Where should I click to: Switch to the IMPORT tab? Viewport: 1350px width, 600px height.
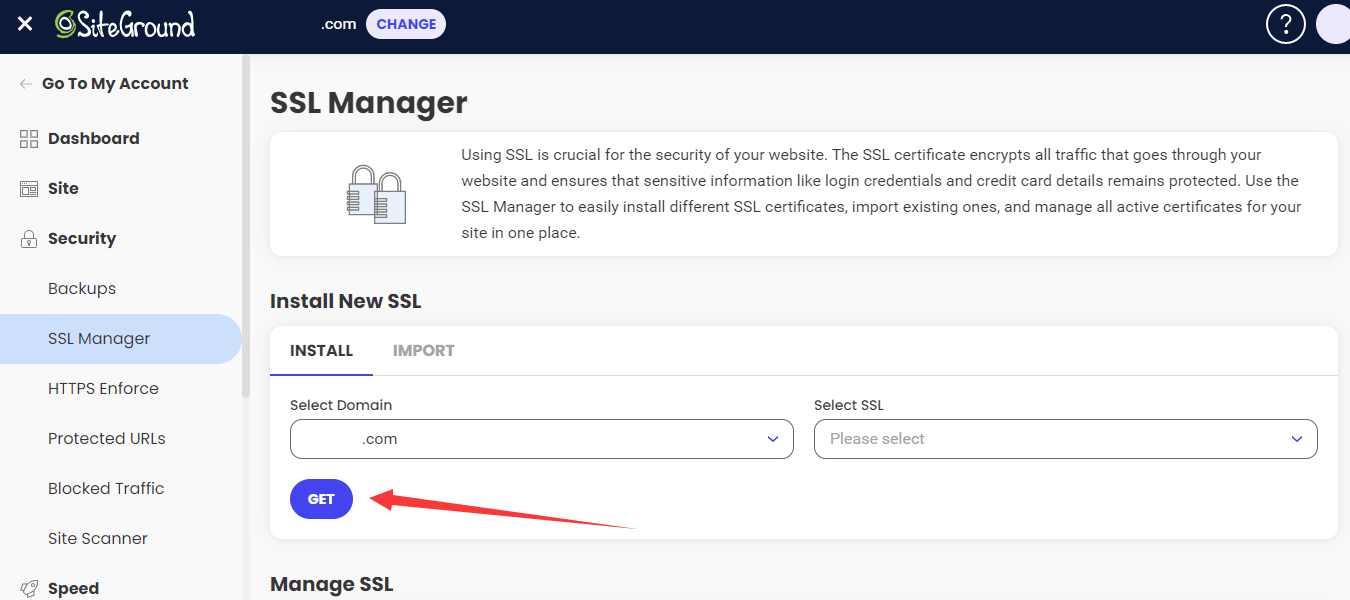click(424, 350)
